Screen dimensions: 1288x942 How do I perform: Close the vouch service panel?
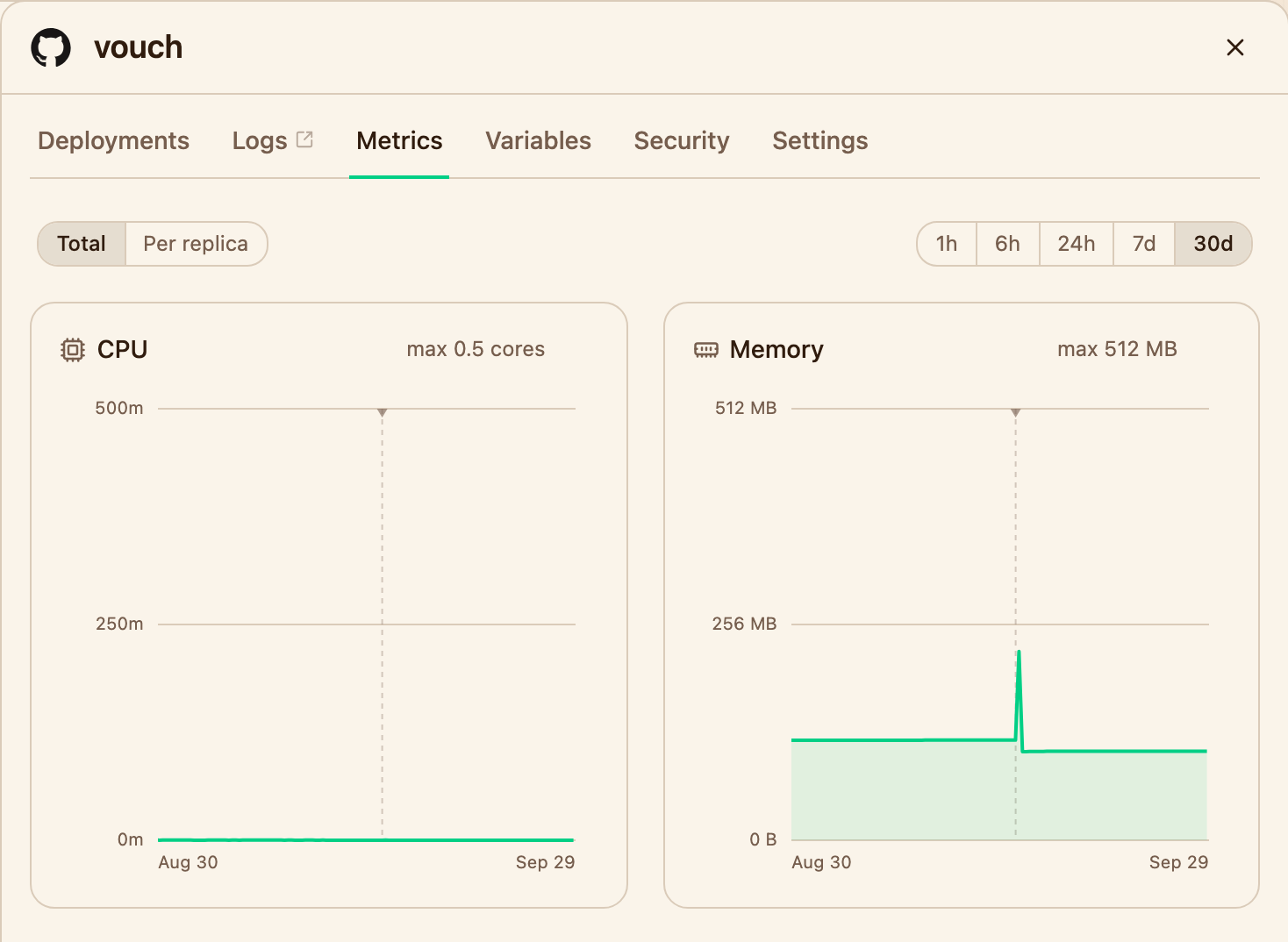coord(1235,47)
